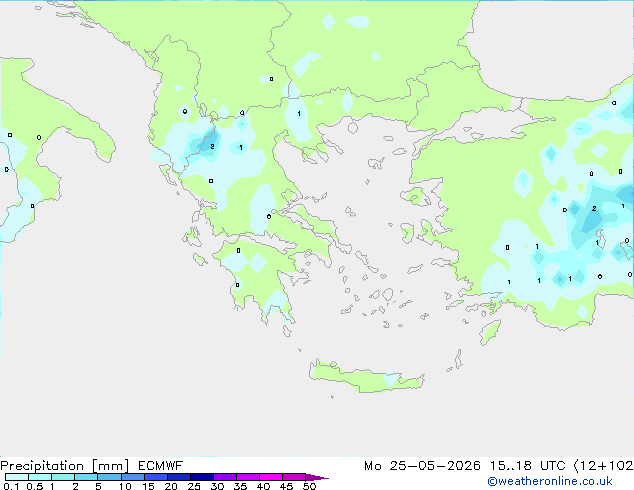The width and height of the screenshot is (634, 490).
Task: Click the '2' value over northwestern Greece
Action: [212, 146]
